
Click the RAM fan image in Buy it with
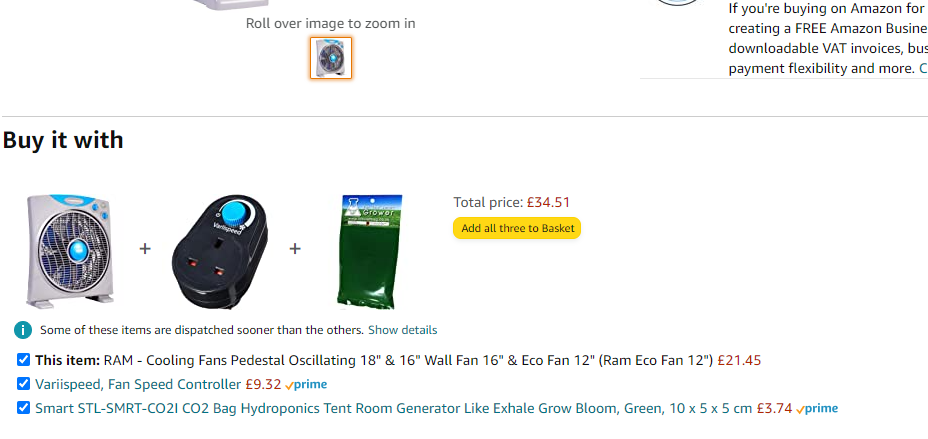point(71,248)
